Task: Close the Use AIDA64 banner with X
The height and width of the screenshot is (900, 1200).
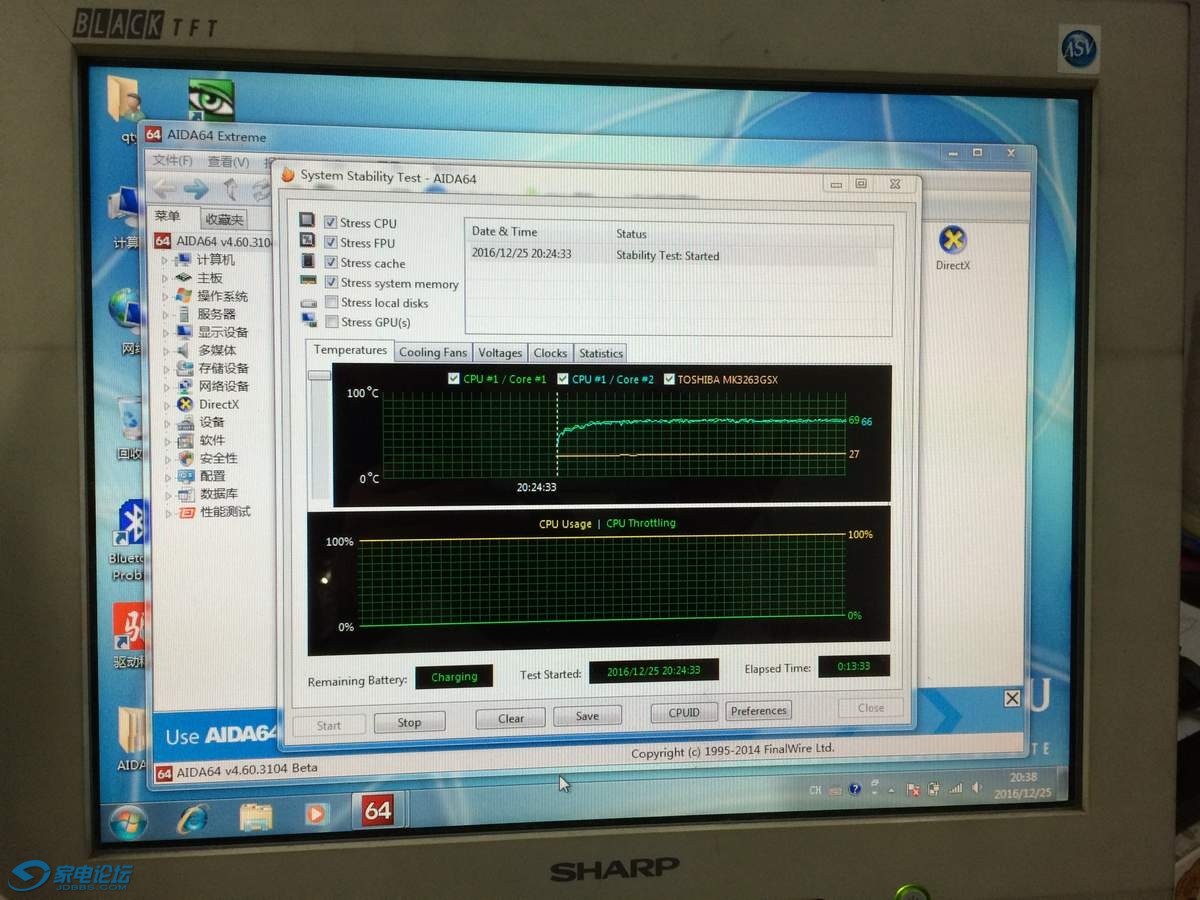Action: click(1012, 698)
